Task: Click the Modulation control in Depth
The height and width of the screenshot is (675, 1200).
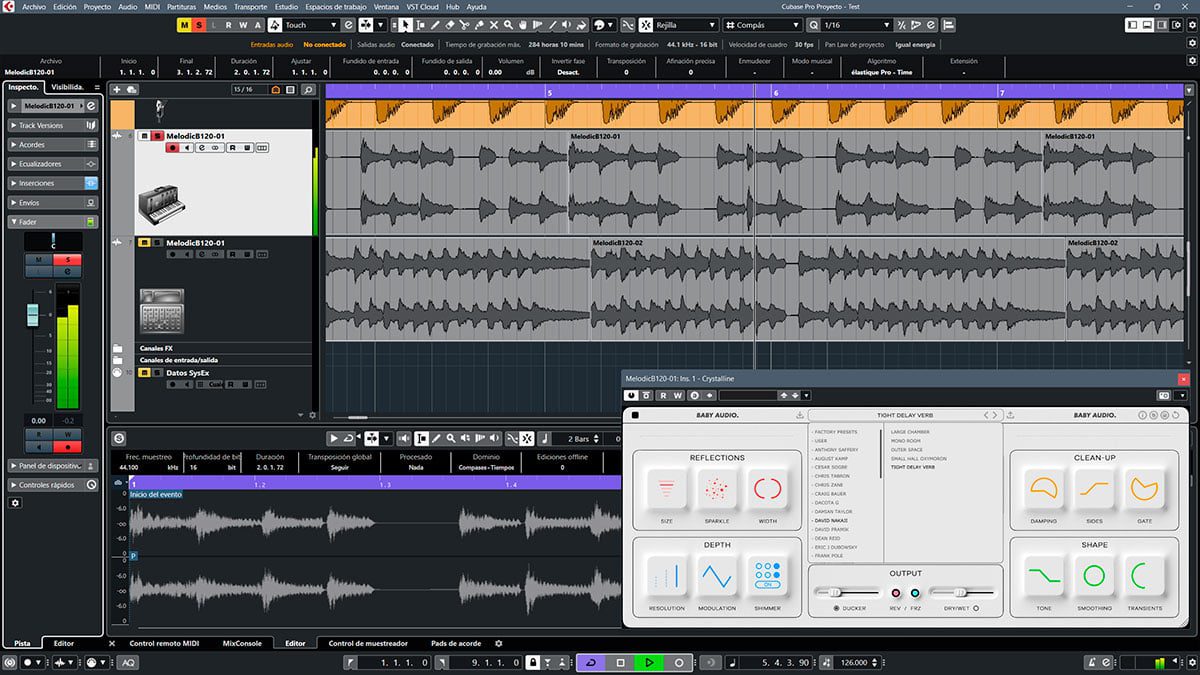Action: [715, 576]
